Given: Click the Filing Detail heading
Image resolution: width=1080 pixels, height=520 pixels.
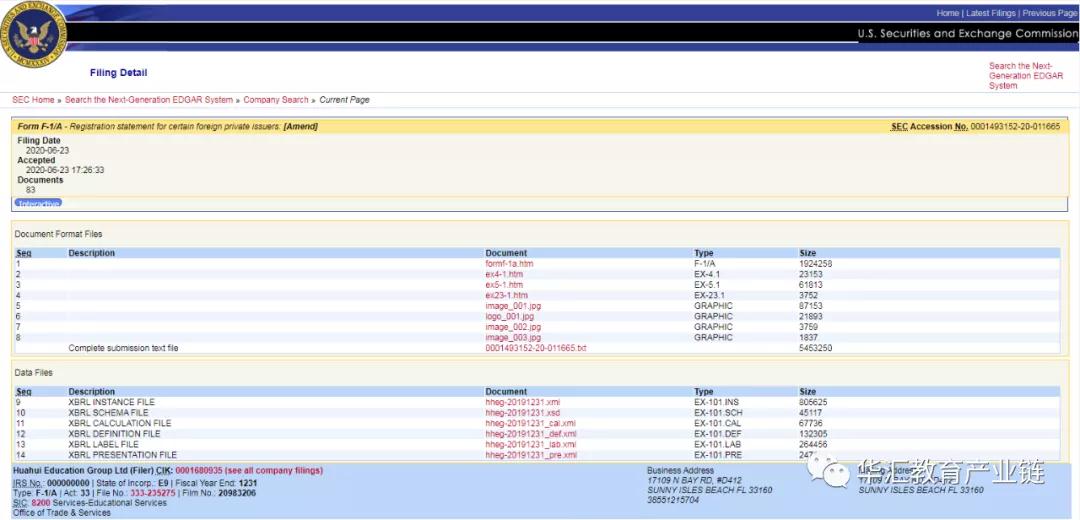Looking at the screenshot, I should point(118,73).
